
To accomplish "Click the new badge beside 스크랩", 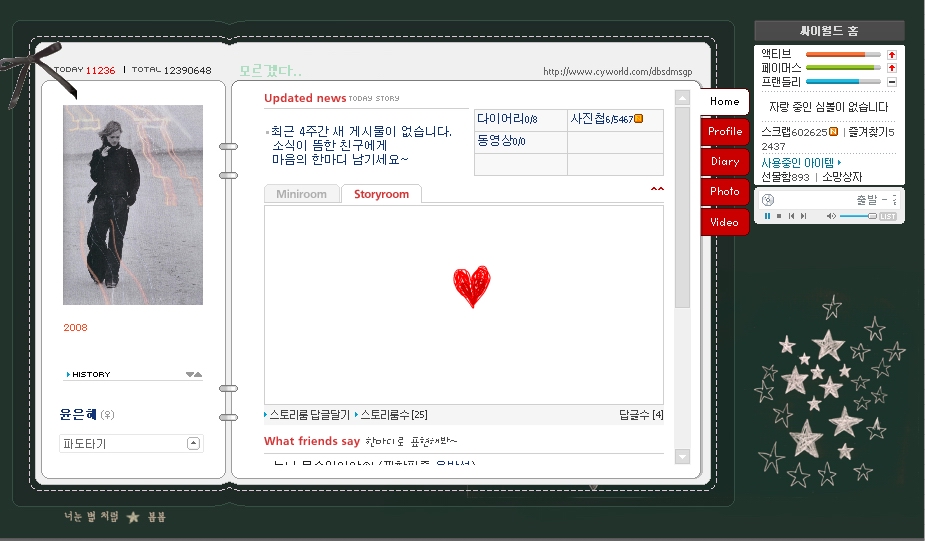I will coord(833,132).
